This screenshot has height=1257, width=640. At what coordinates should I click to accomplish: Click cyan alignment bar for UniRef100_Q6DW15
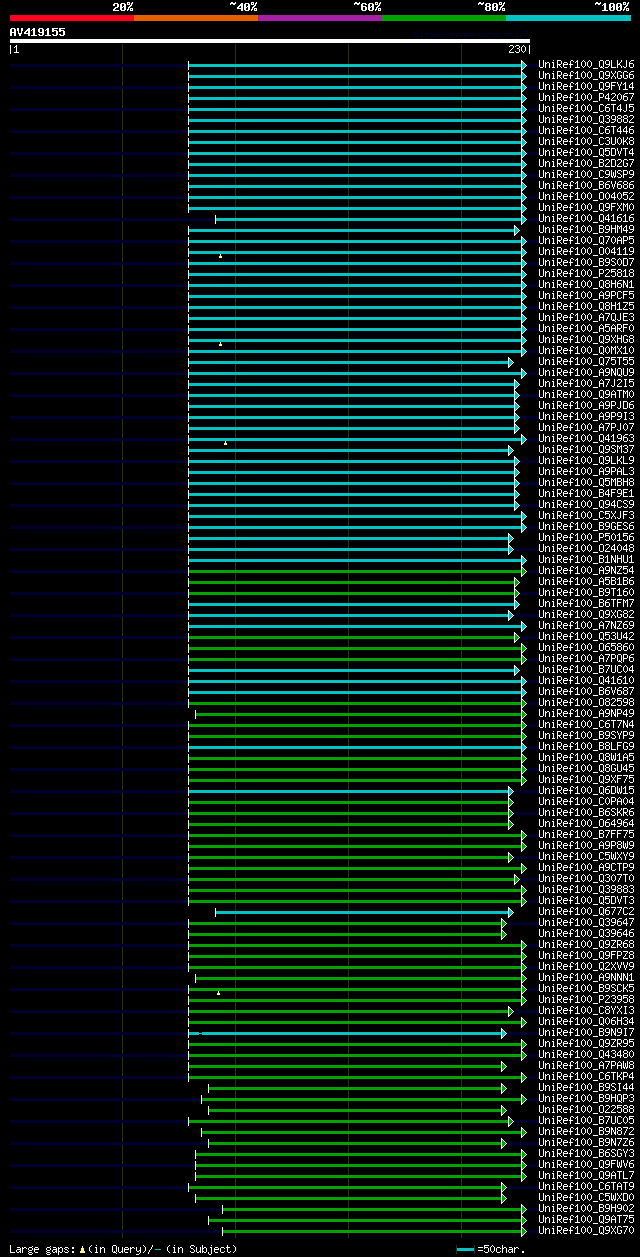point(350,791)
